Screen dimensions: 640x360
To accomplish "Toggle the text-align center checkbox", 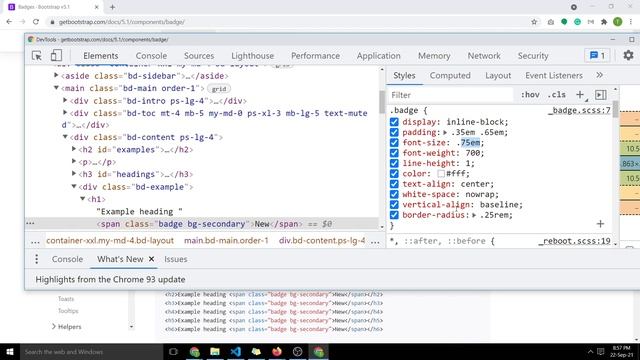I will 394,184.
